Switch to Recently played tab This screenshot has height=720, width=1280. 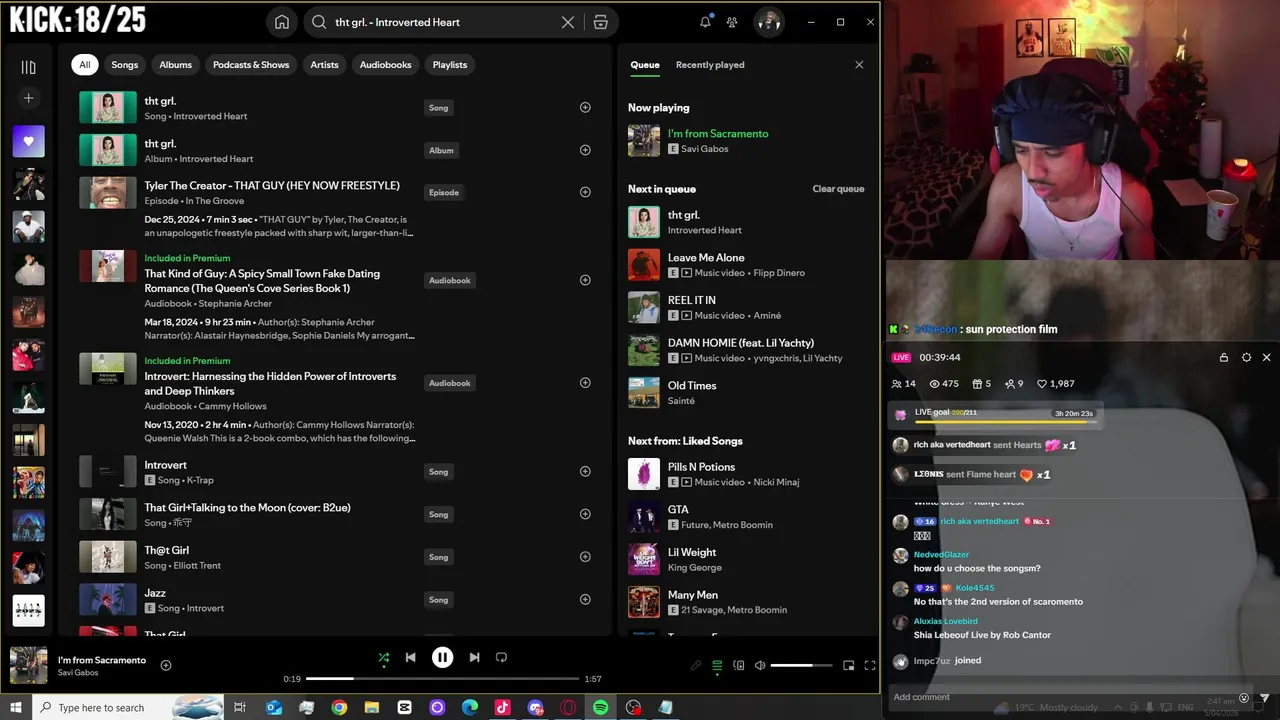[710, 65]
